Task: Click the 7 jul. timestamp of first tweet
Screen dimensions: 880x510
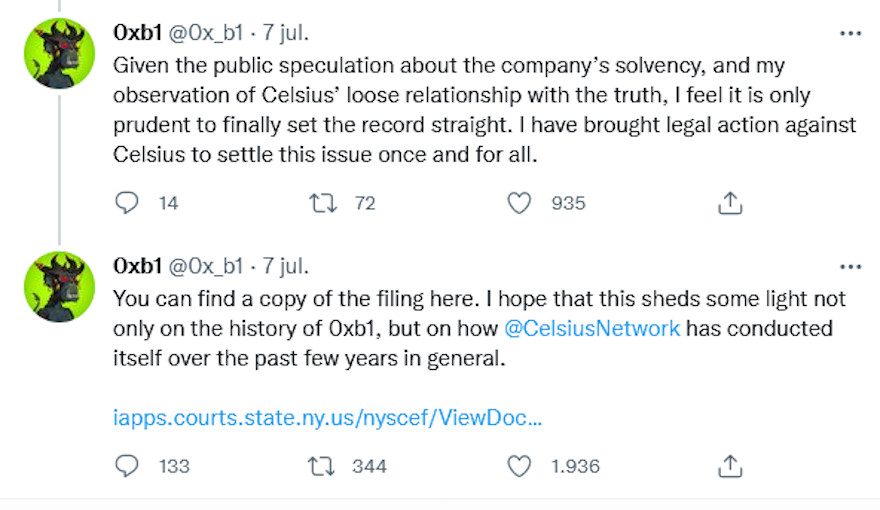Action: point(285,33)
